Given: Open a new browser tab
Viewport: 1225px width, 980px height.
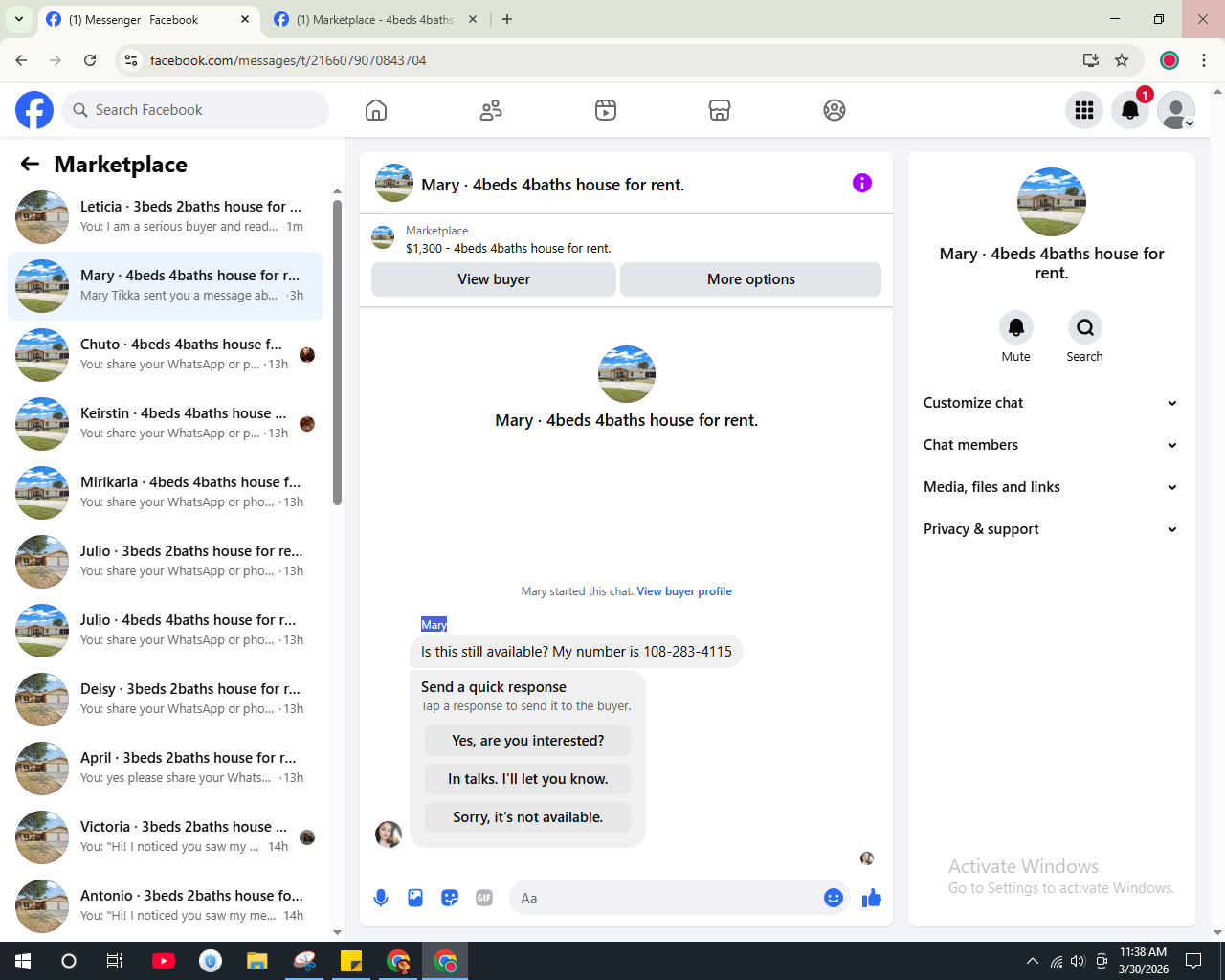Looking at the screenshot, I should point(507,19).
